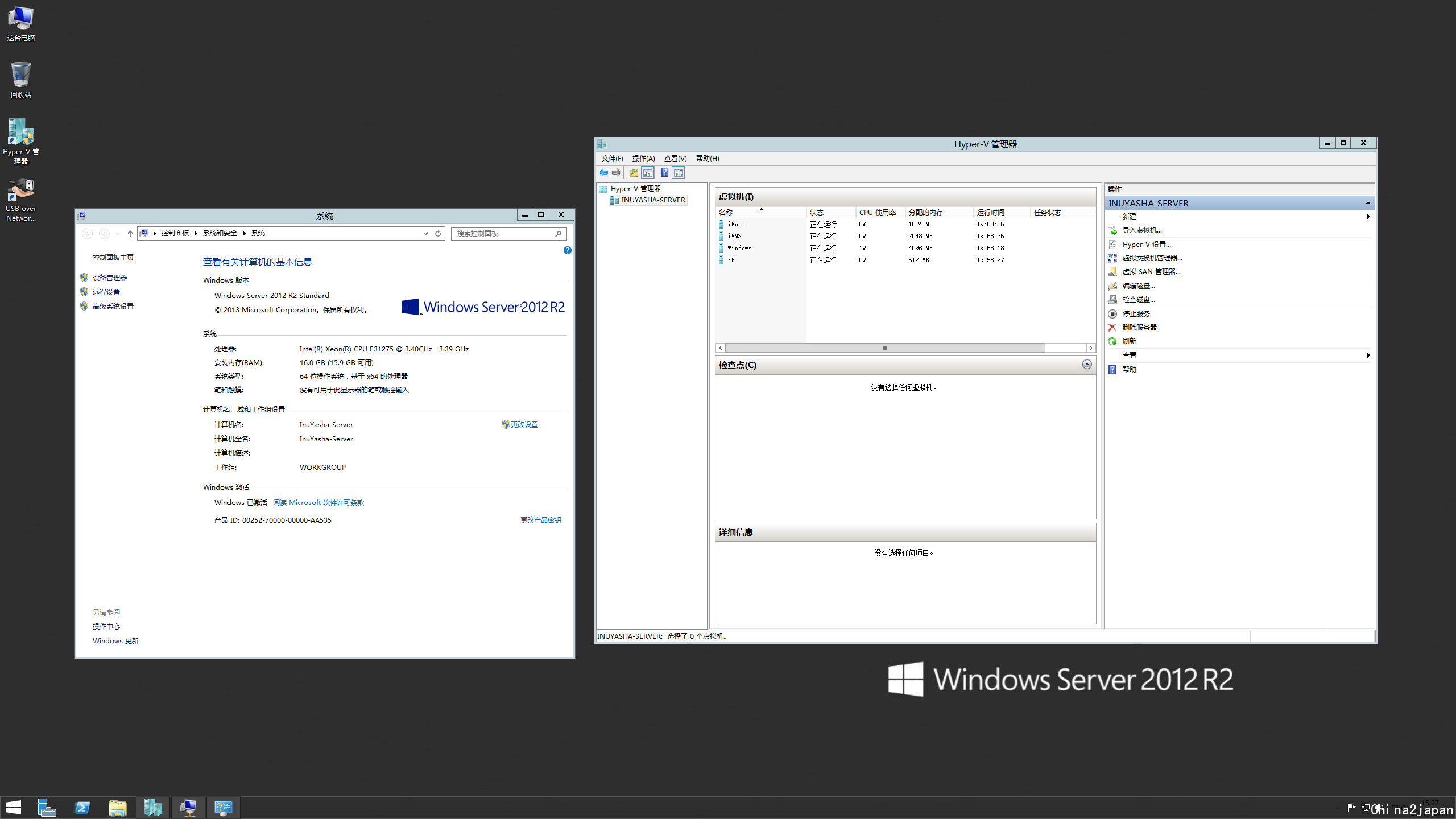The height and width of the screenshot is (819, 1456).
Task: Click the 帮助 action in actions pane
Action: pos(1129,369)
